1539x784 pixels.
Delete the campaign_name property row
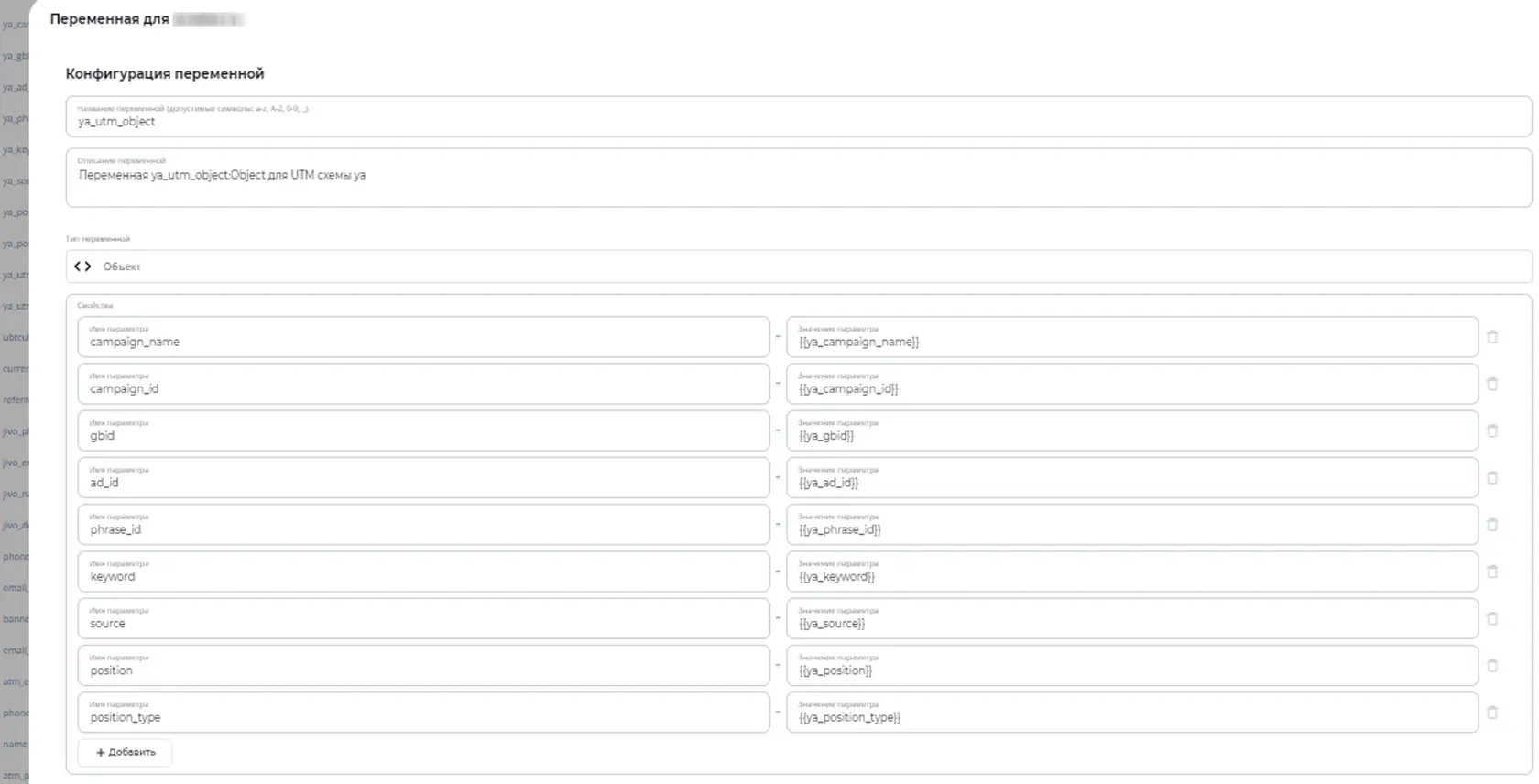click(1491, 337)
